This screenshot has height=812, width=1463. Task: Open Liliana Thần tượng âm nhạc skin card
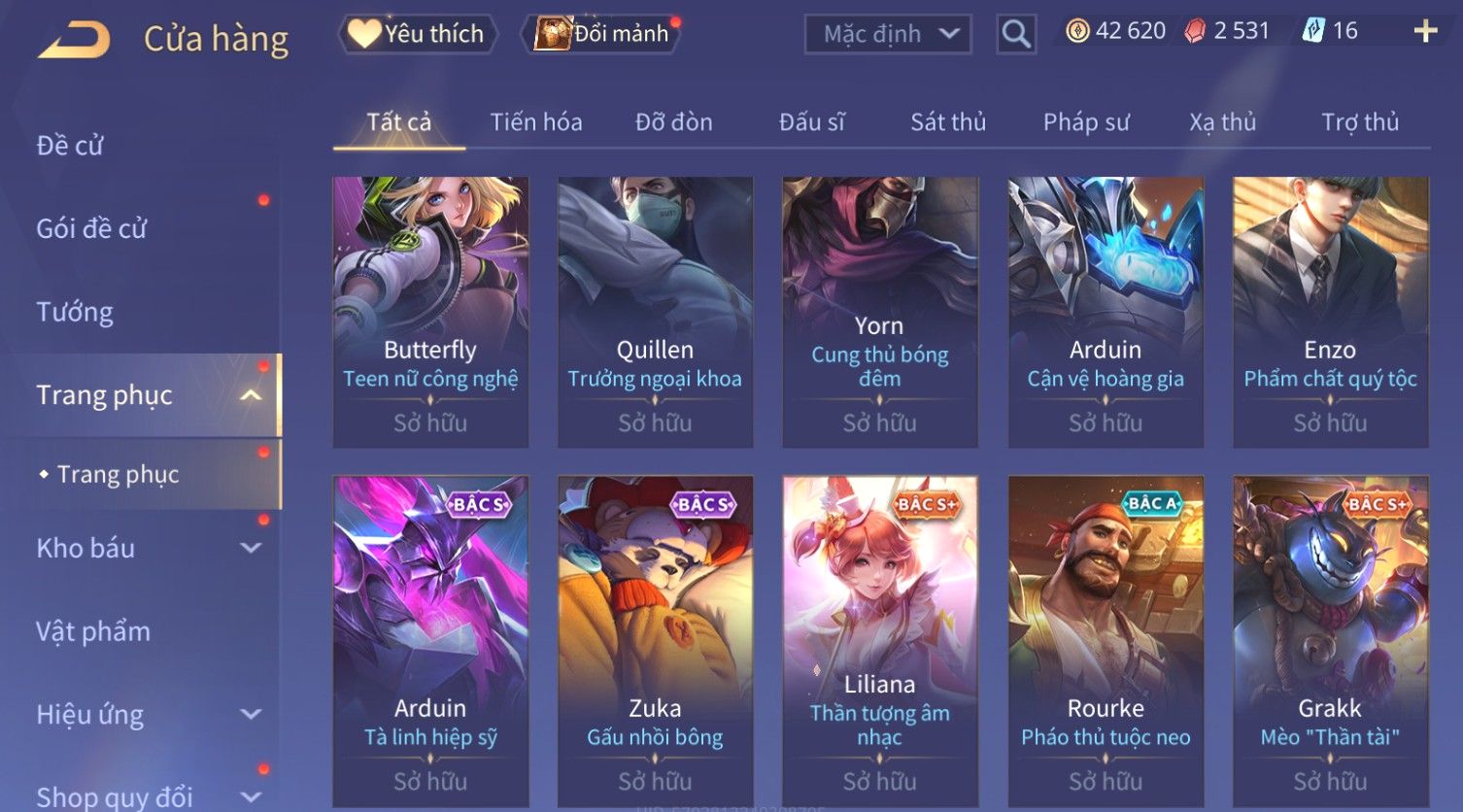click(x=880, y=641)
